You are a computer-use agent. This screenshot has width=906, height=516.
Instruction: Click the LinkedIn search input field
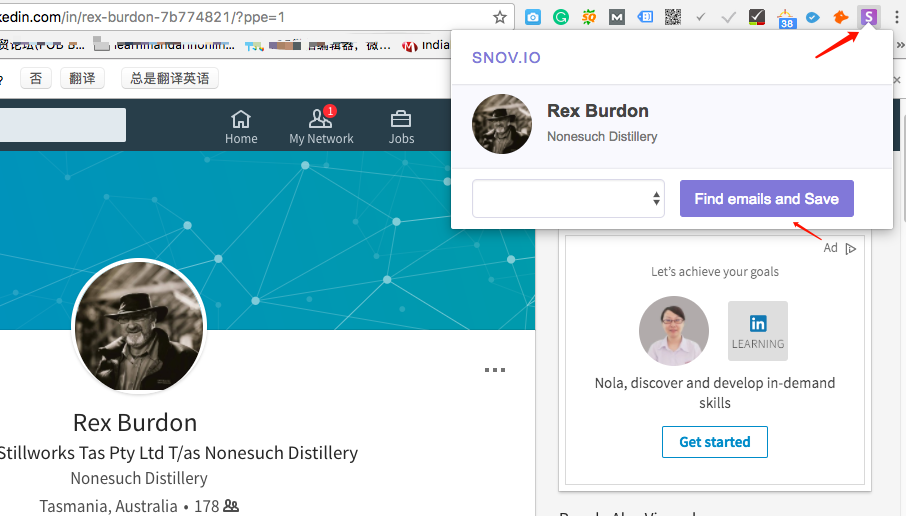[x=62, y=125]
